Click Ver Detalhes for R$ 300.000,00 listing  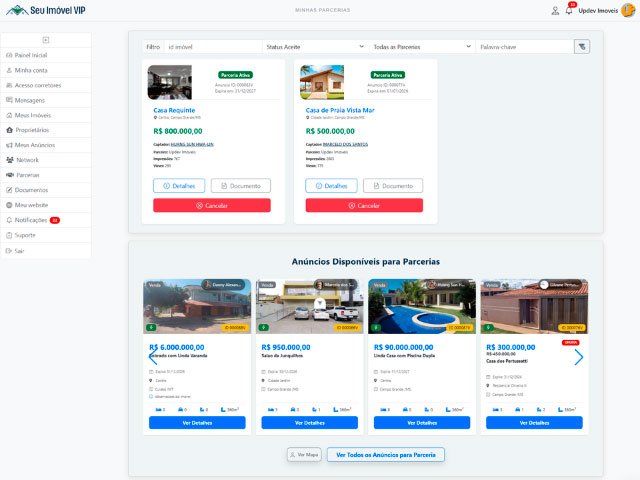pyautogui.click(x=534, y=423)
